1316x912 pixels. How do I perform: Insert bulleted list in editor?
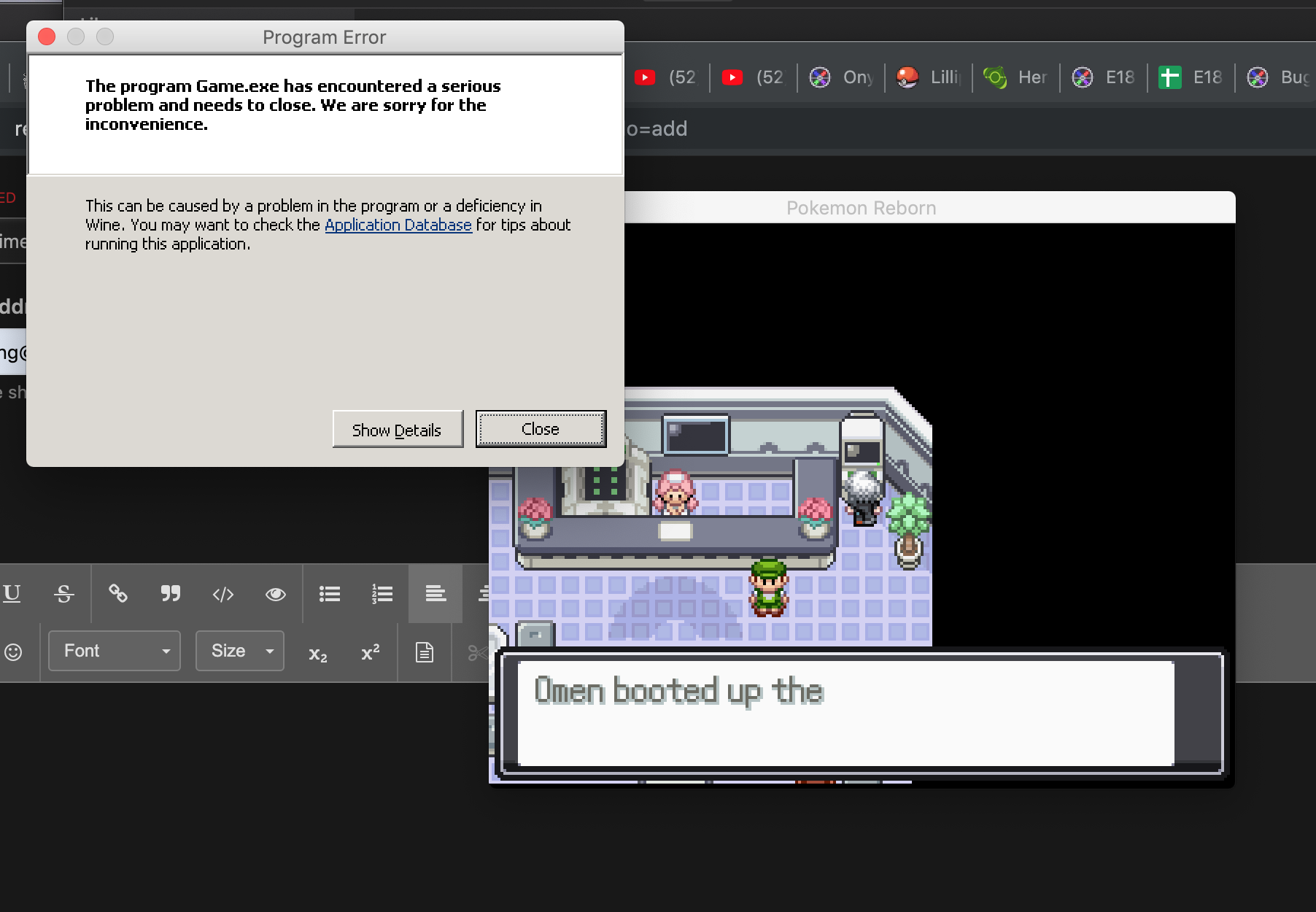(x=330, y=594)
